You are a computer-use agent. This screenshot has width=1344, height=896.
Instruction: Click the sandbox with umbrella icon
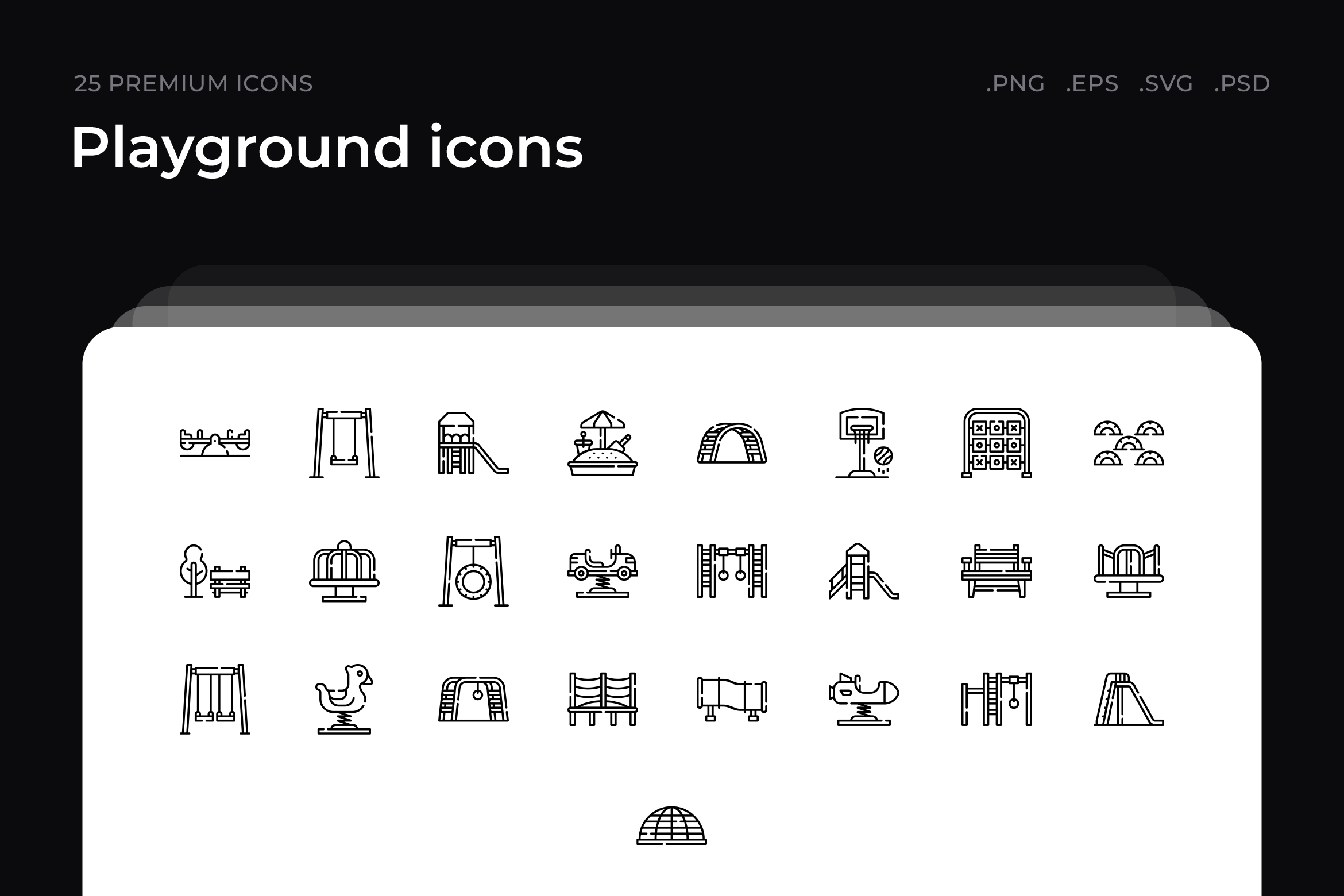603,443
